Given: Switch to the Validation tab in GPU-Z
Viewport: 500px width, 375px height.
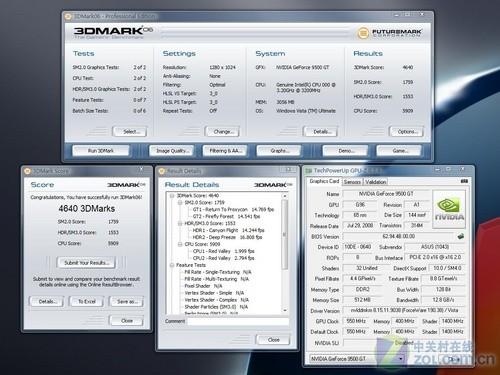Looking at the screenshot, I should (375, 182).
